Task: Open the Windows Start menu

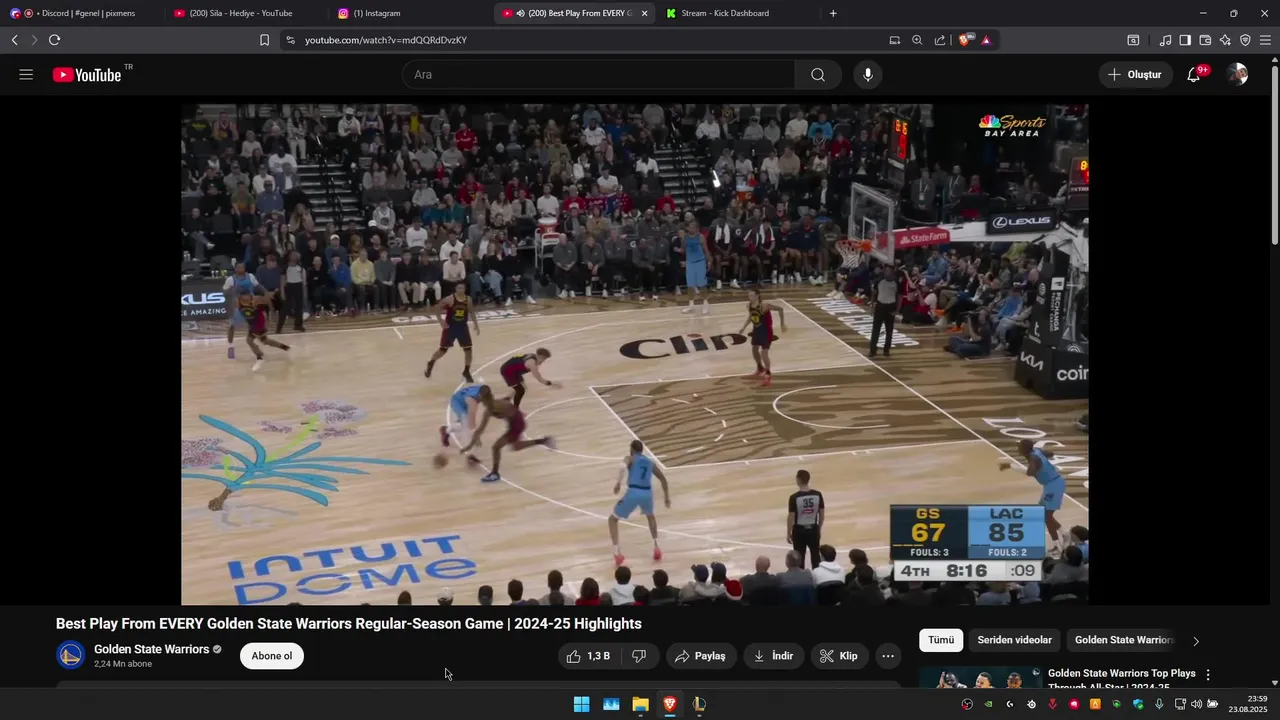Action: (x=581, y=704)
